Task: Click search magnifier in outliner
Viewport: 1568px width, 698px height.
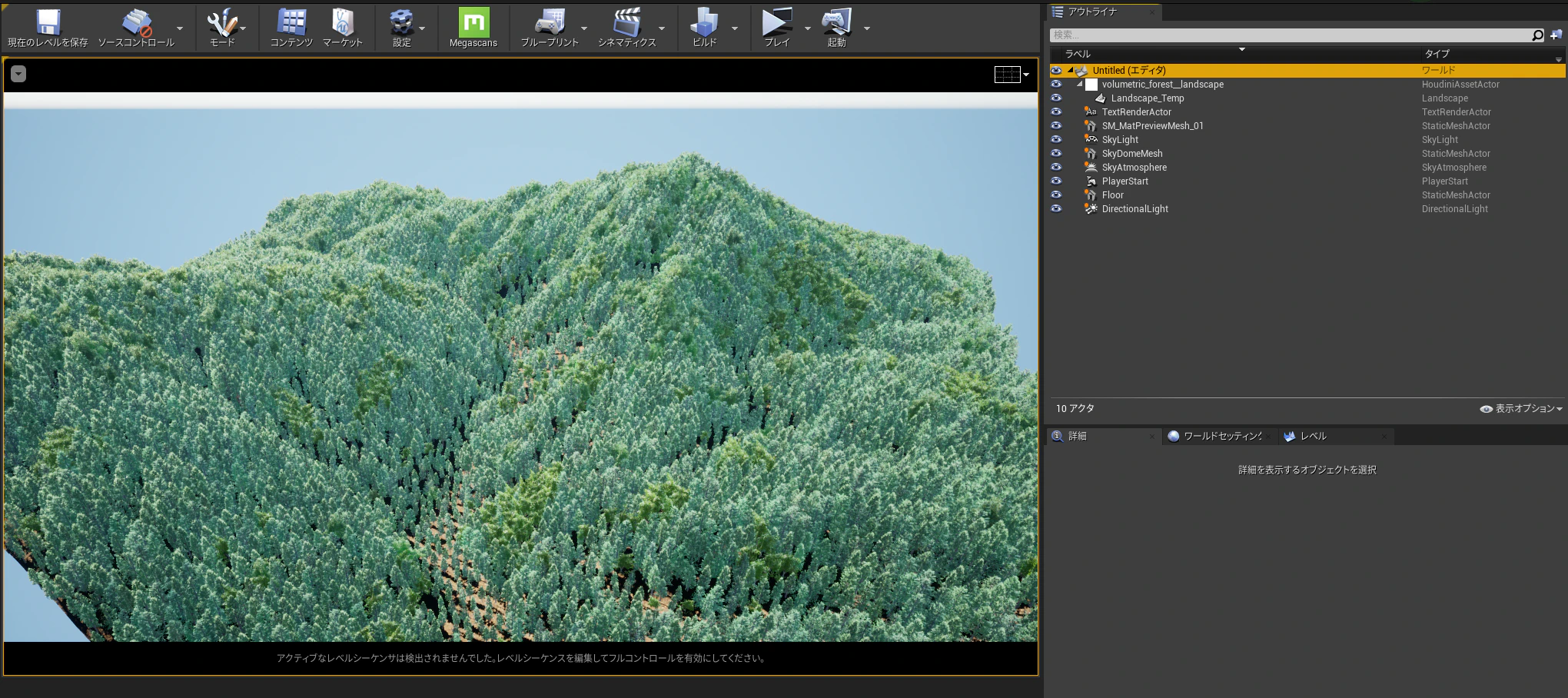Action: click(1537, 35)
